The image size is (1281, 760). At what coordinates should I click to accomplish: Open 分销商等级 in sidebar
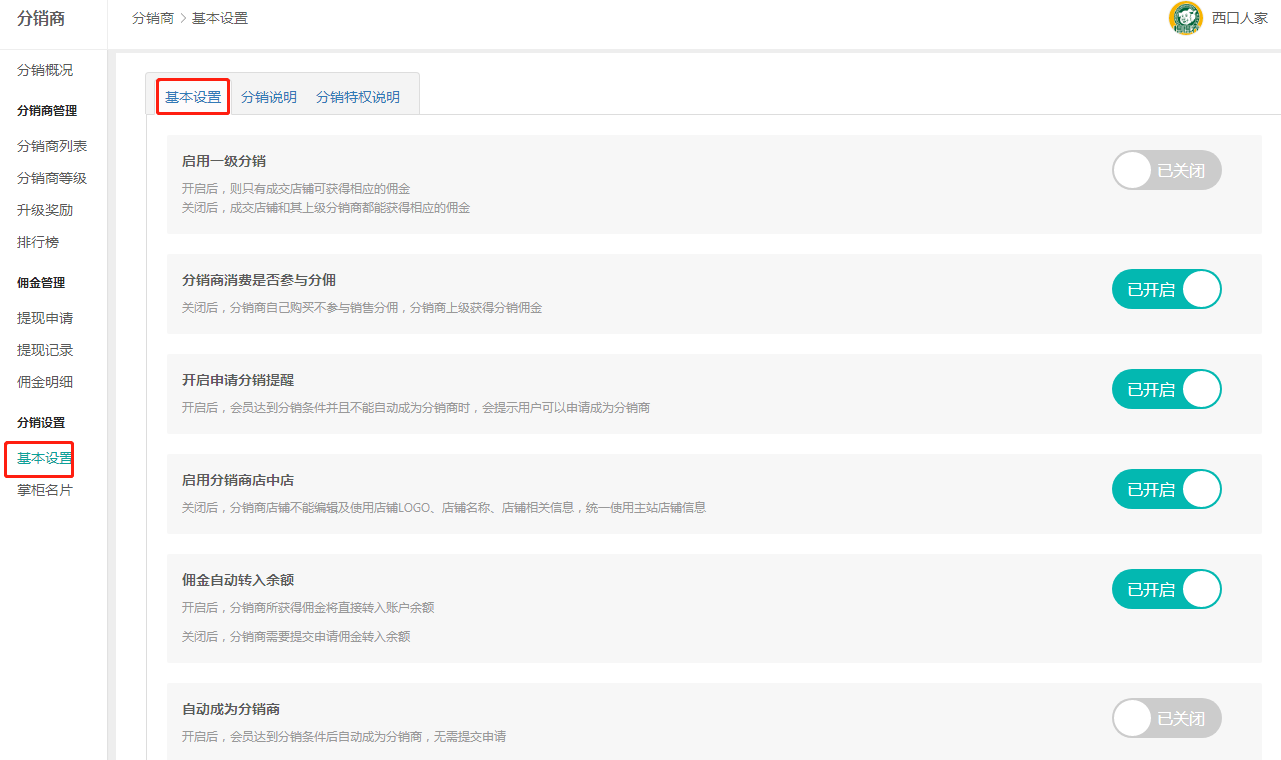tap(52, 178)
